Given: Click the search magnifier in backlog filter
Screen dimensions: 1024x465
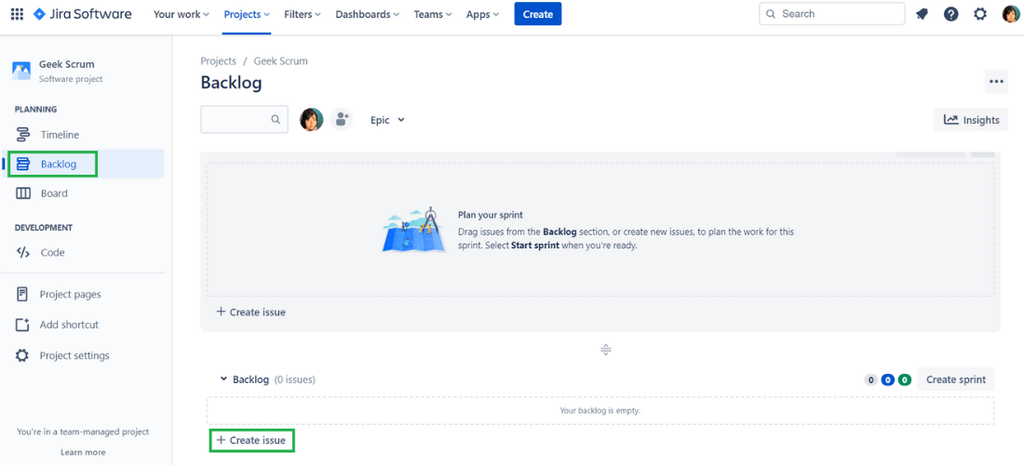Looking at the screenshot, I should pyautogui.click(x=276, y=120).
